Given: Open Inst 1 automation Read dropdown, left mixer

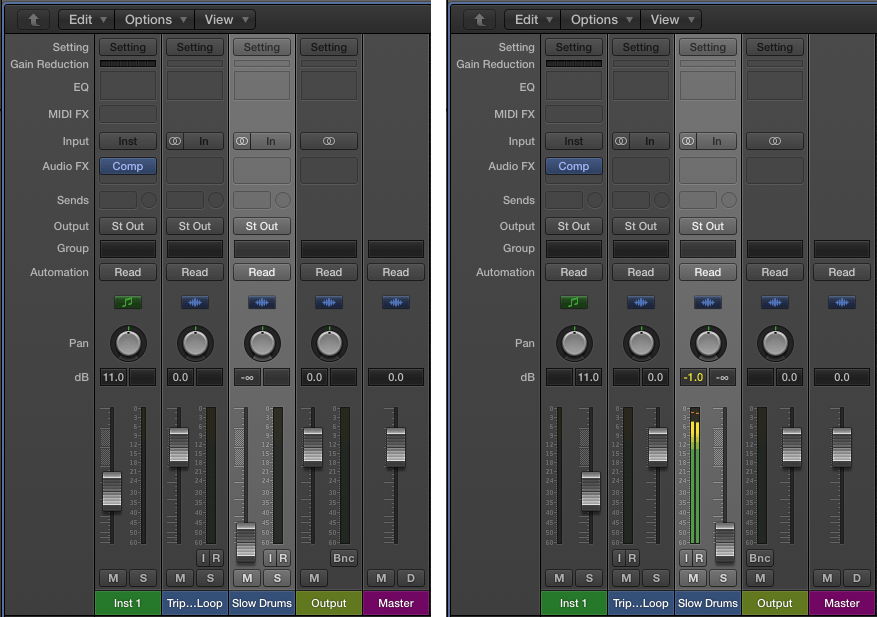Looking at the screenshot, I should [128, 272].
